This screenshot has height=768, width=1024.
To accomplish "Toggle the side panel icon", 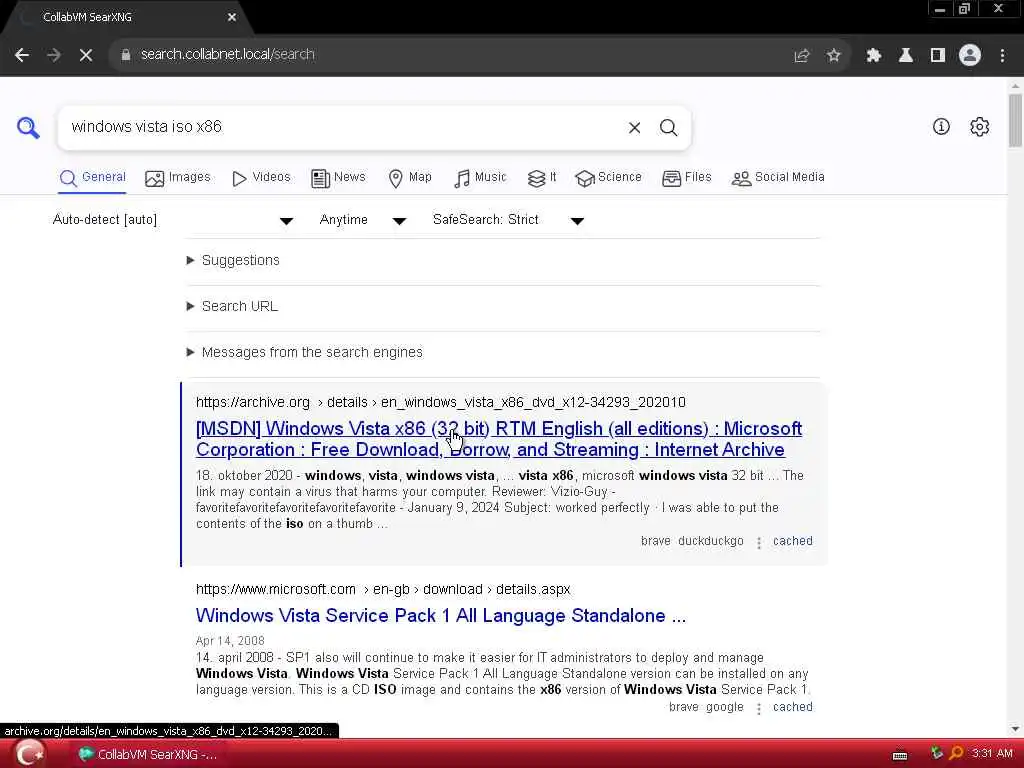I will [x=938, y=56].
